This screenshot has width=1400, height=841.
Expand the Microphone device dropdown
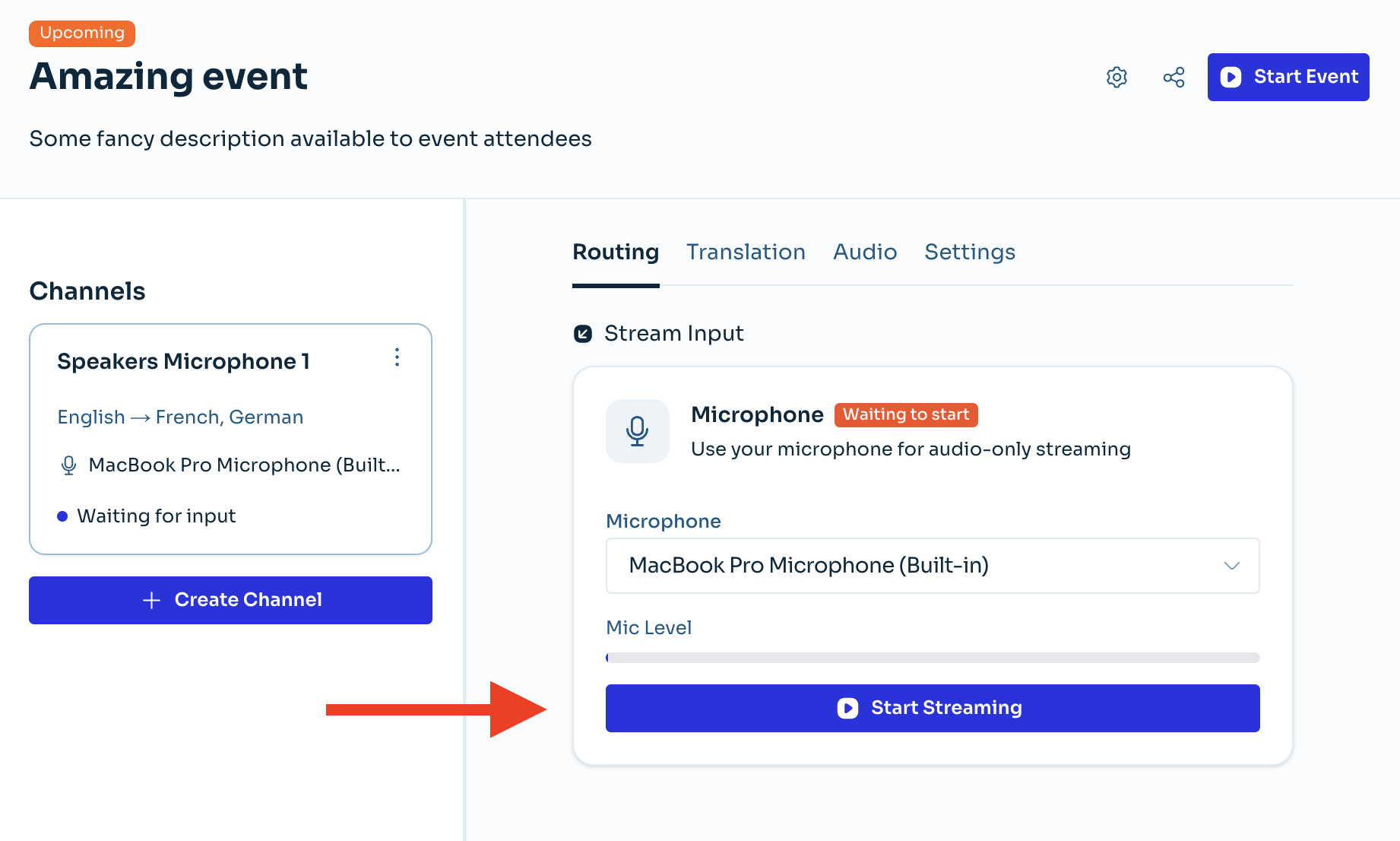[x=932, y=566]
